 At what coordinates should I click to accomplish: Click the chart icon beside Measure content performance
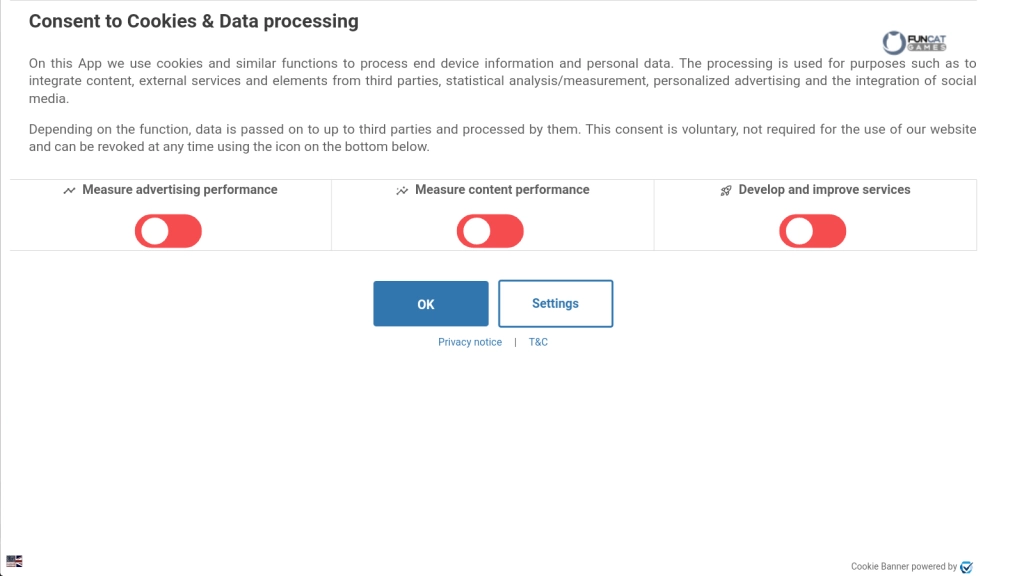402,190
